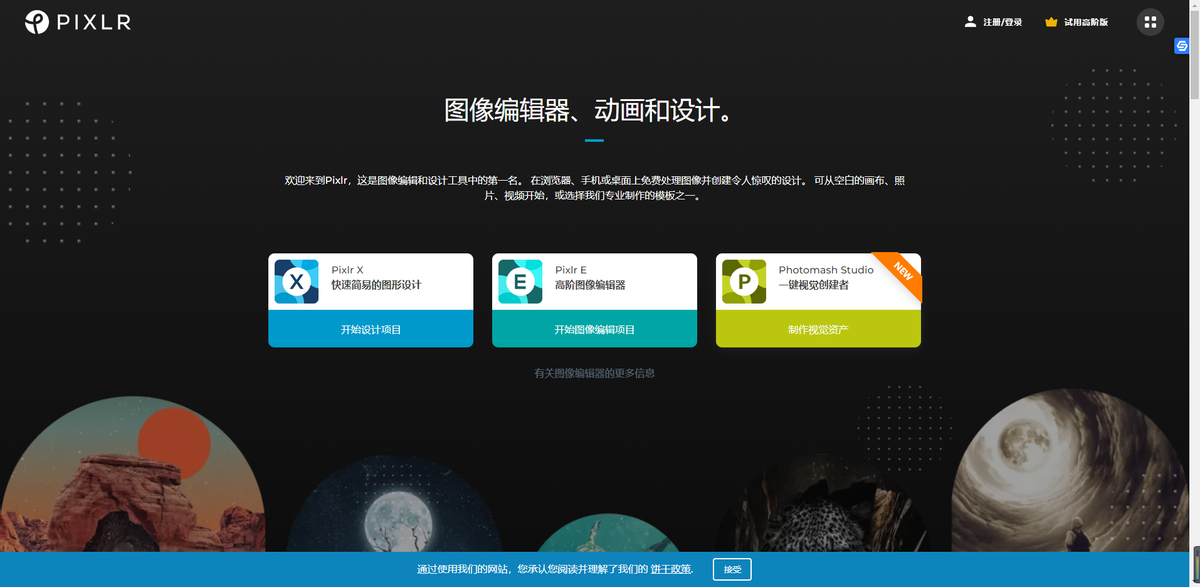Click 开始设计项目 button
This screenshot has width=1200, height=587.
click(x=371, y=329)
